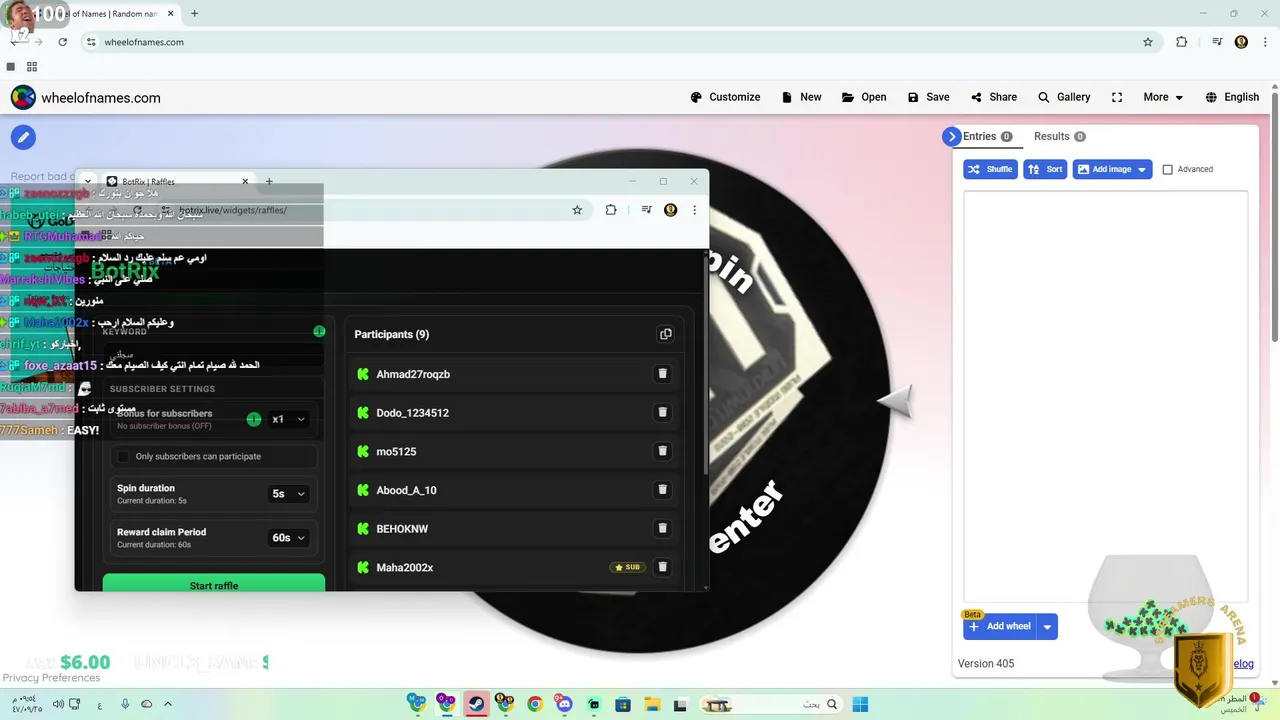Expand the Add wheel arrow dropdown
Viewport: 1280px width, 720px height.
coord(1047,627)
